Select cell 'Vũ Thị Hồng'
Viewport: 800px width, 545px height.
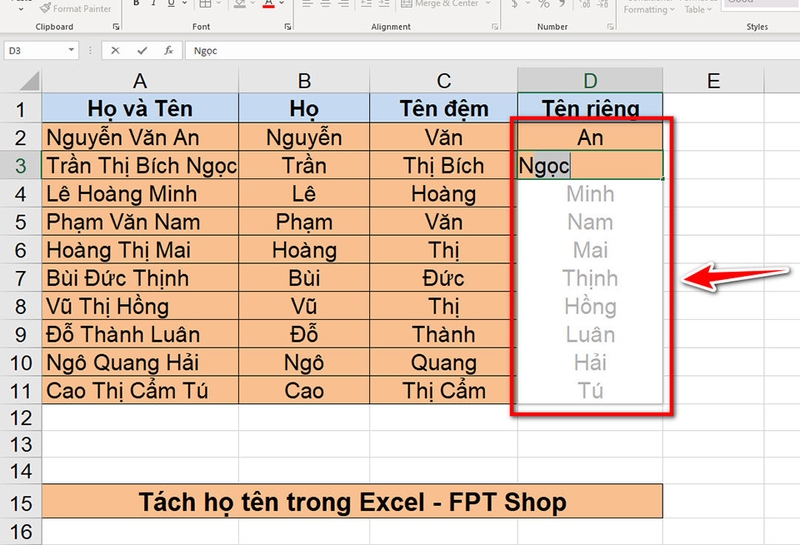(x=140, y=306)
